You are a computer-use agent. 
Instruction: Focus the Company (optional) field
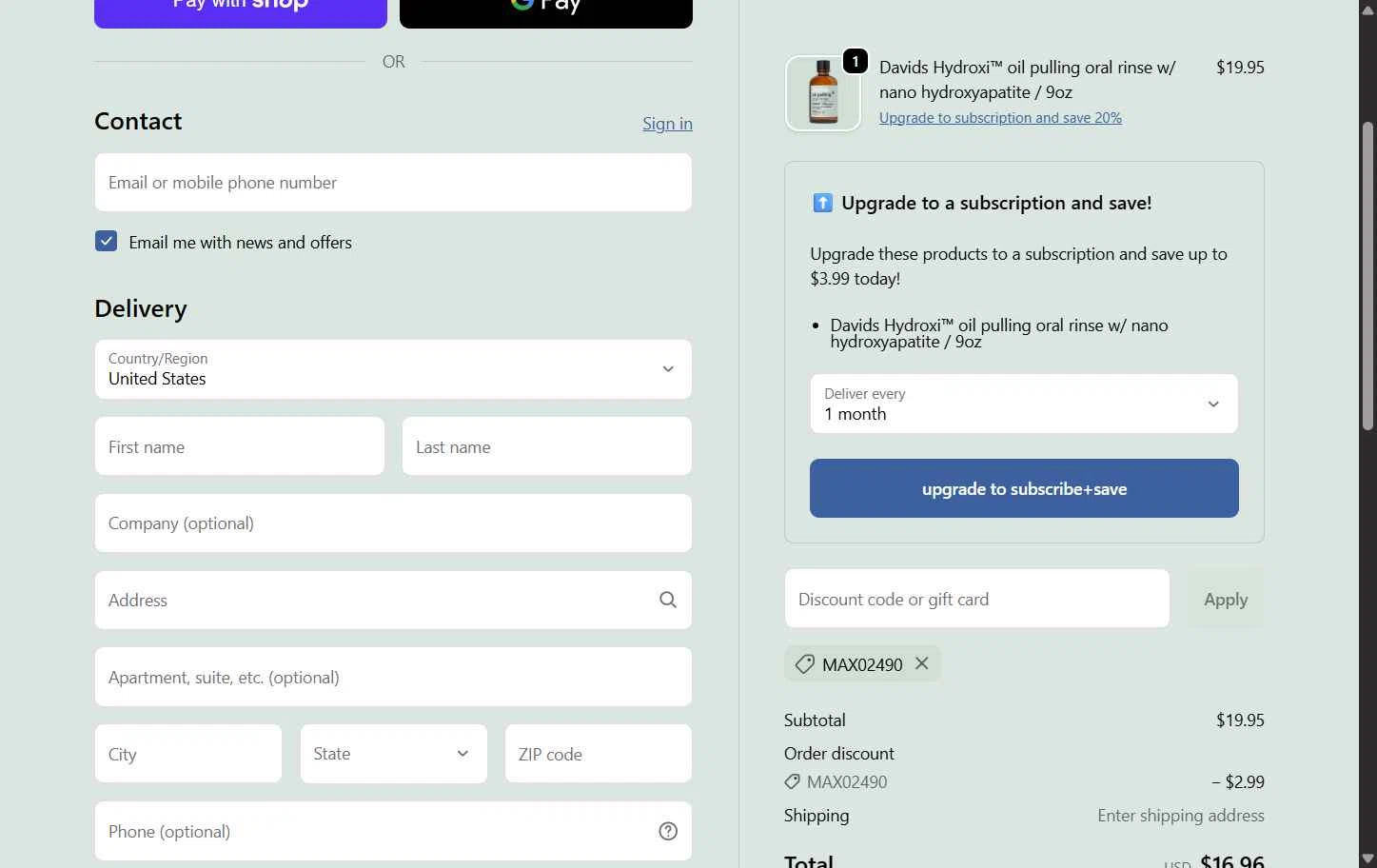(393, 523)
